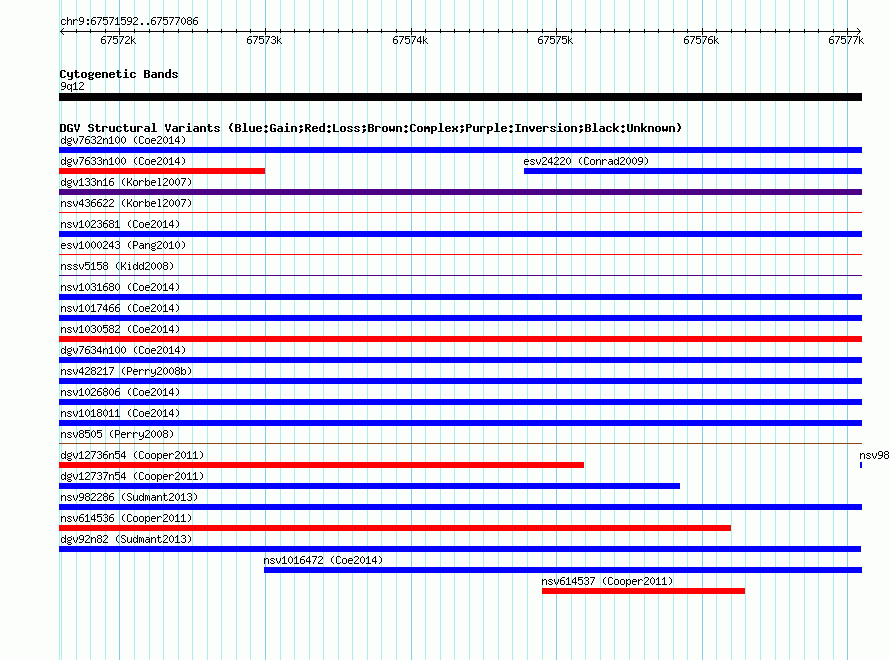
Task: Select the nsv614537 red loss bar
Action: (643, 591)
